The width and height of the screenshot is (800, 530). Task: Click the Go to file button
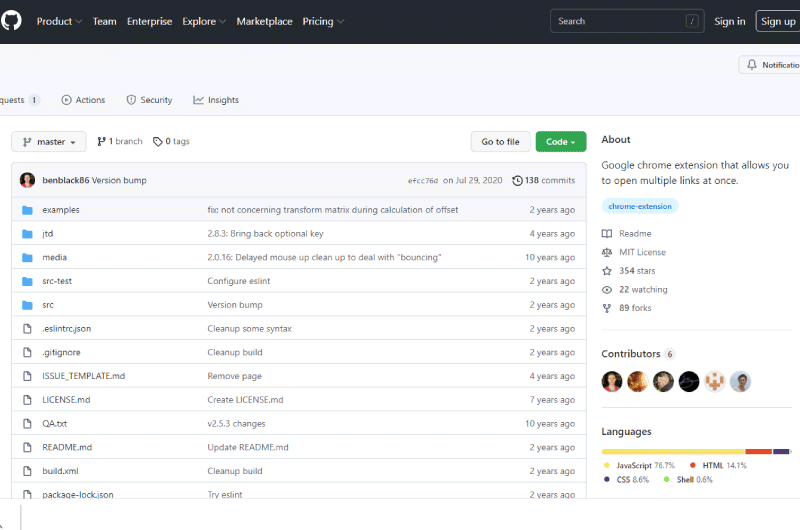[501, 142]
